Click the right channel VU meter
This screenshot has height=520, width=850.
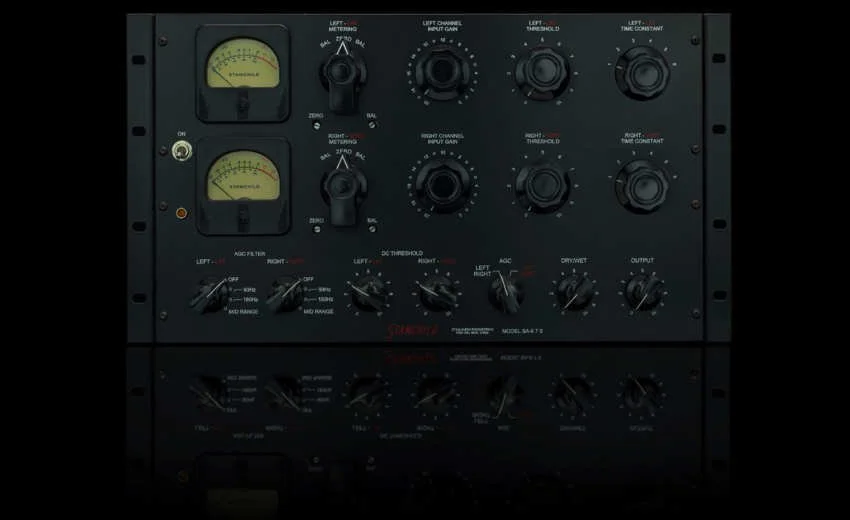243,186
